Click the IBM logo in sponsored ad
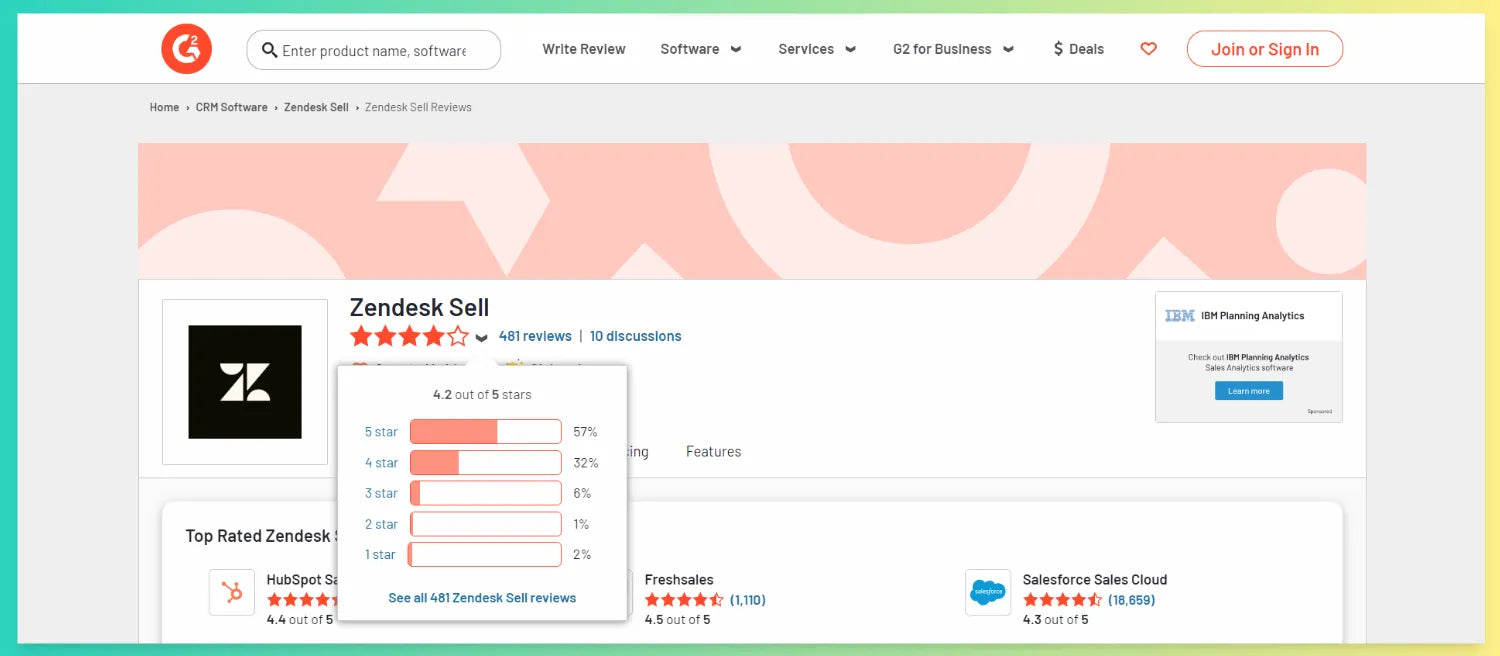The height and width of the screenshot is (656, 1500). (1180, 316)
